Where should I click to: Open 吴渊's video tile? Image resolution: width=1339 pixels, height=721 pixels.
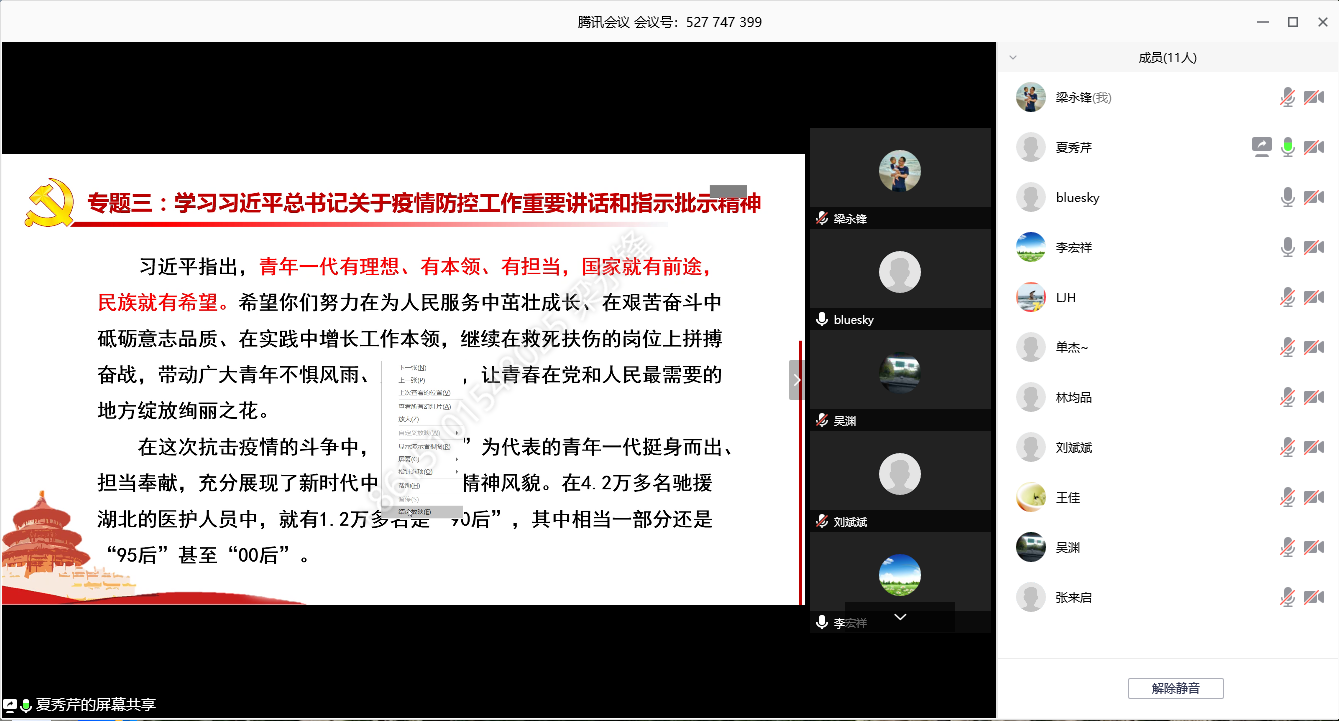(900, 380)
